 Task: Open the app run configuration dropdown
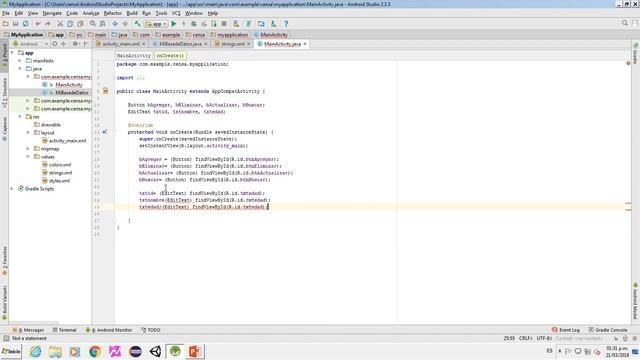(156, 24)
